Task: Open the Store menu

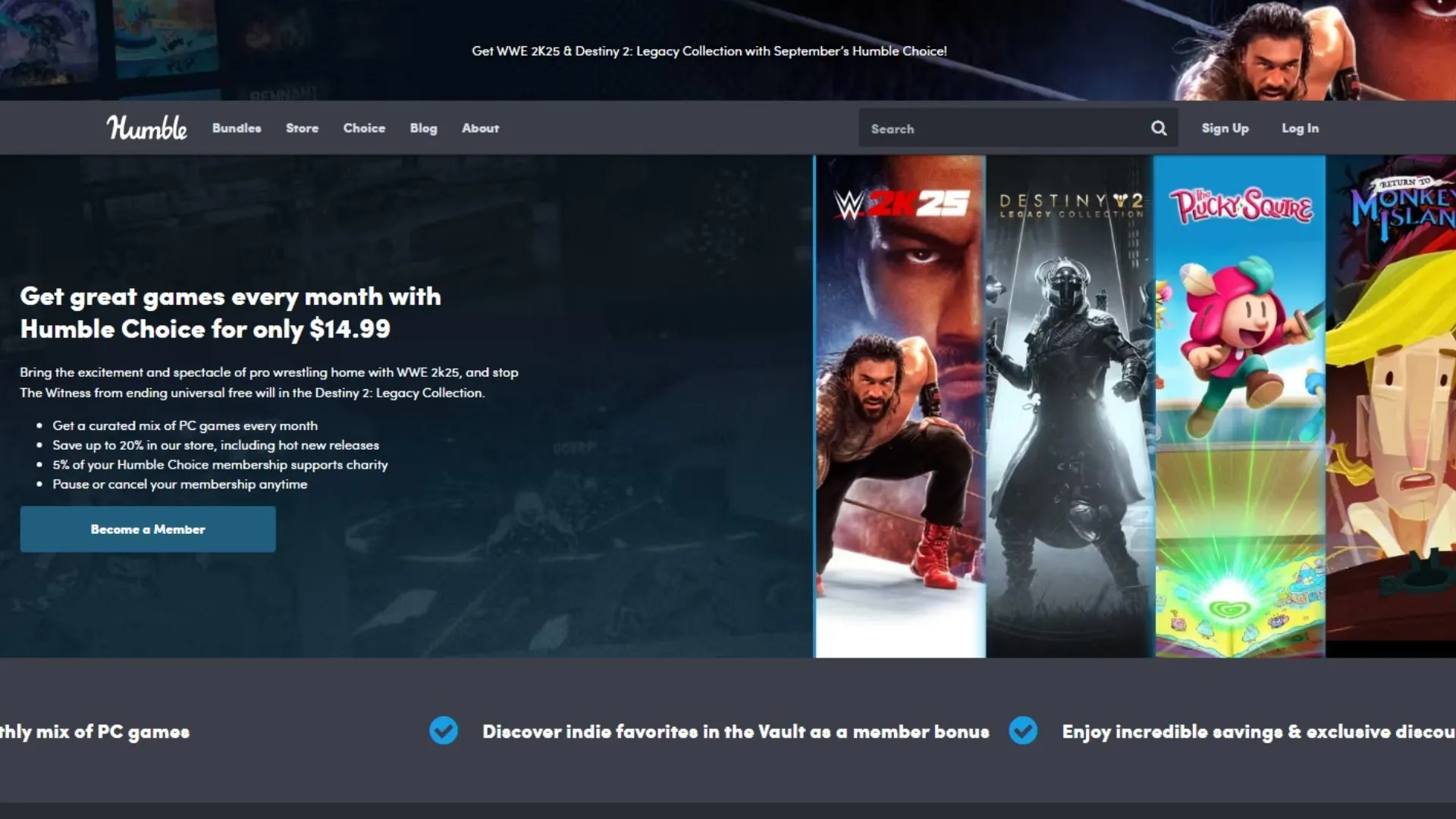Action: click(x=302, y=128)
